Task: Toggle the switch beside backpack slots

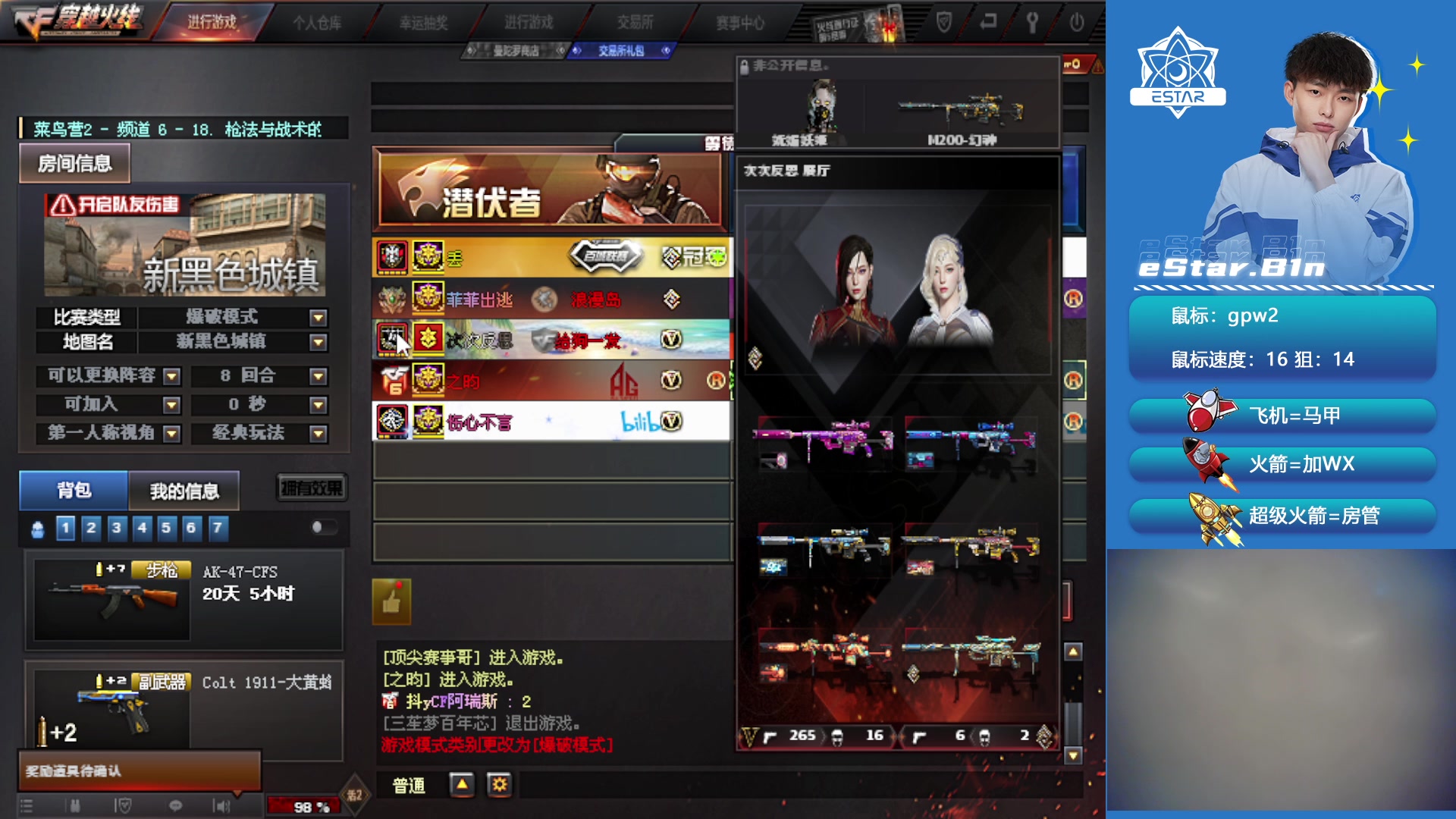Action: point(324,527)
